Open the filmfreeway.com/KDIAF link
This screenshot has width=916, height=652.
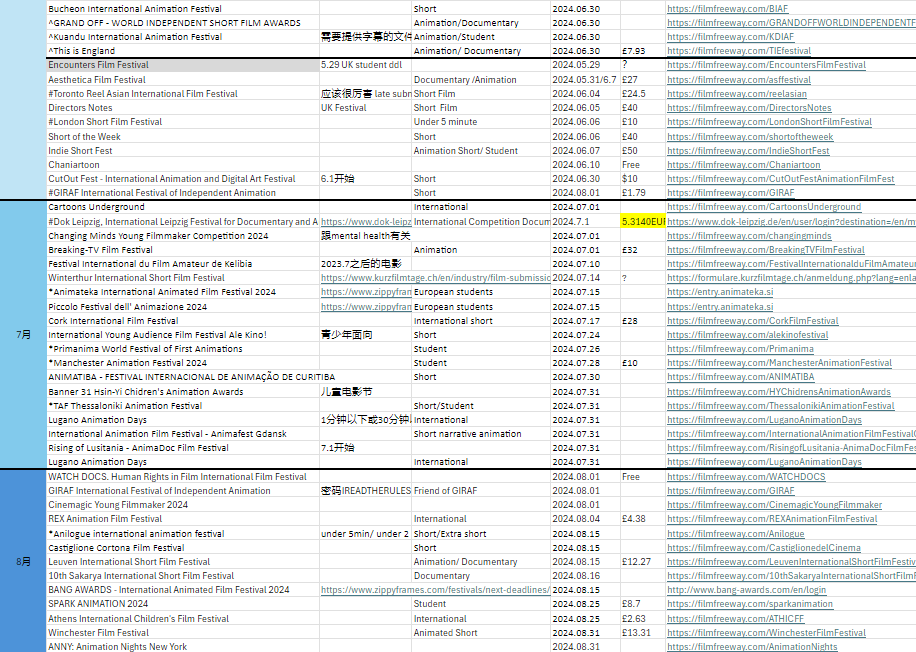[x=730, y=37]
